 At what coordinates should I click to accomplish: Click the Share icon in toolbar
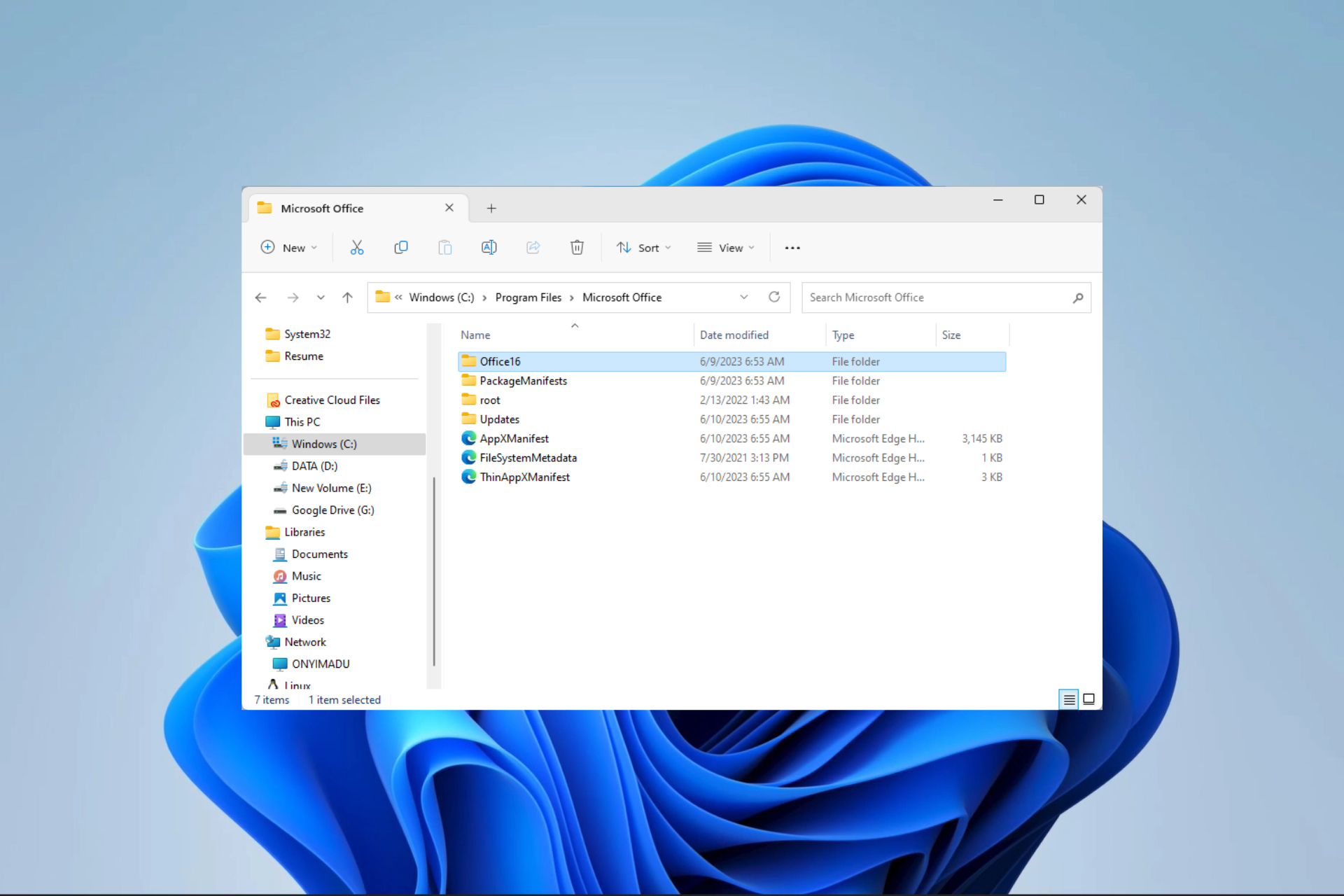click(533, 248)
